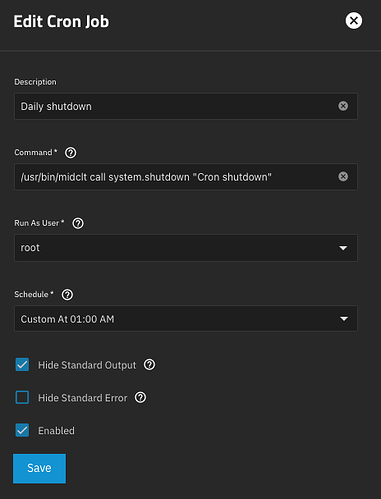Click the Hide Standard Output label
Image resolution: width=381 pixels, height=499 pixels.
pos(87,365)
